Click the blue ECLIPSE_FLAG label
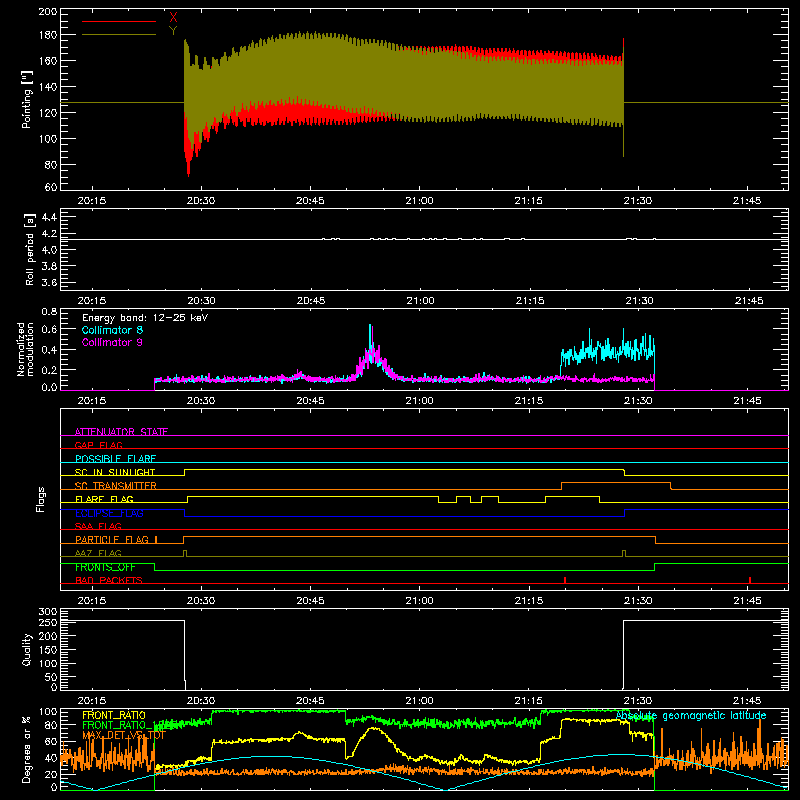This screenshot has width=800, height=800. pyautogui.click(x=109, y=513)
